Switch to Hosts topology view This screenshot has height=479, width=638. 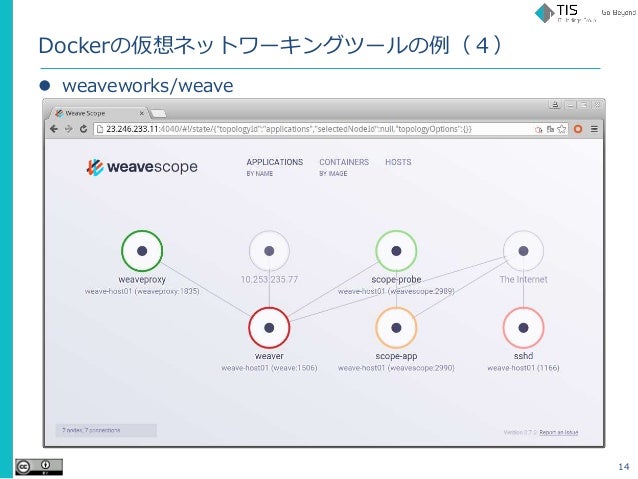pyautogui.click(x=398, y=162)
